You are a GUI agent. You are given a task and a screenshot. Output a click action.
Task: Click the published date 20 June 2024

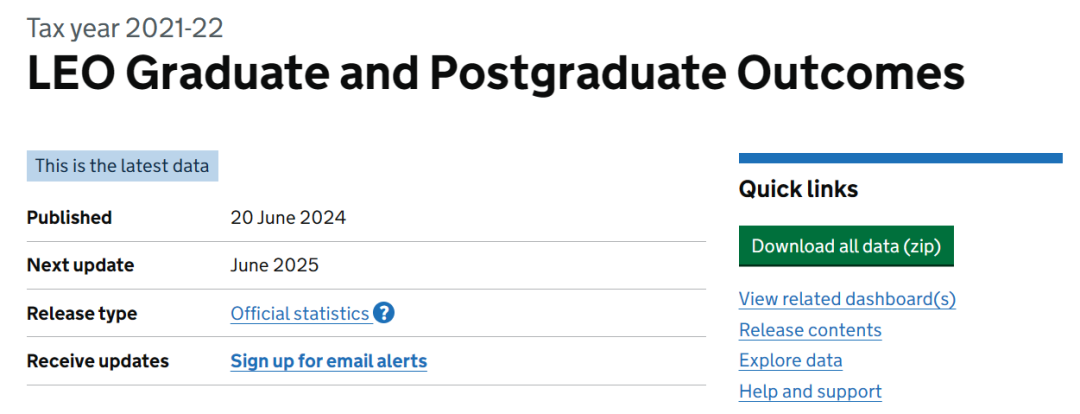(288, 217)
